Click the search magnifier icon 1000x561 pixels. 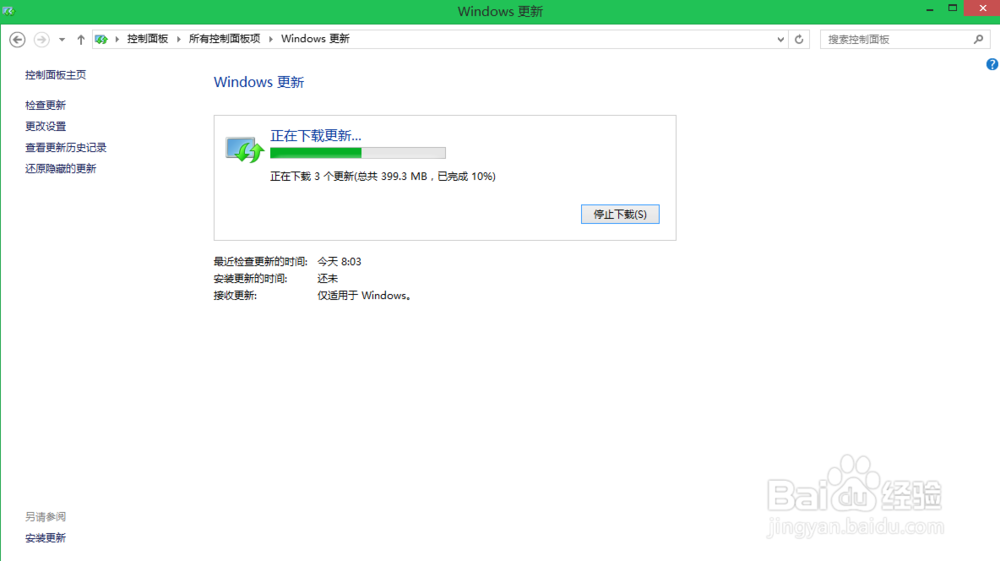point(978,40)
